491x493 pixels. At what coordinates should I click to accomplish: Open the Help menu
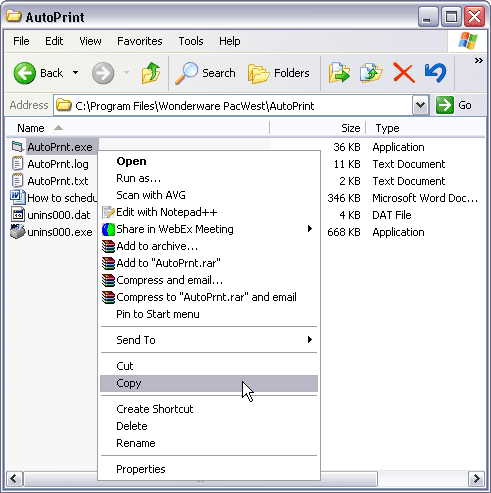click(229, 41)
